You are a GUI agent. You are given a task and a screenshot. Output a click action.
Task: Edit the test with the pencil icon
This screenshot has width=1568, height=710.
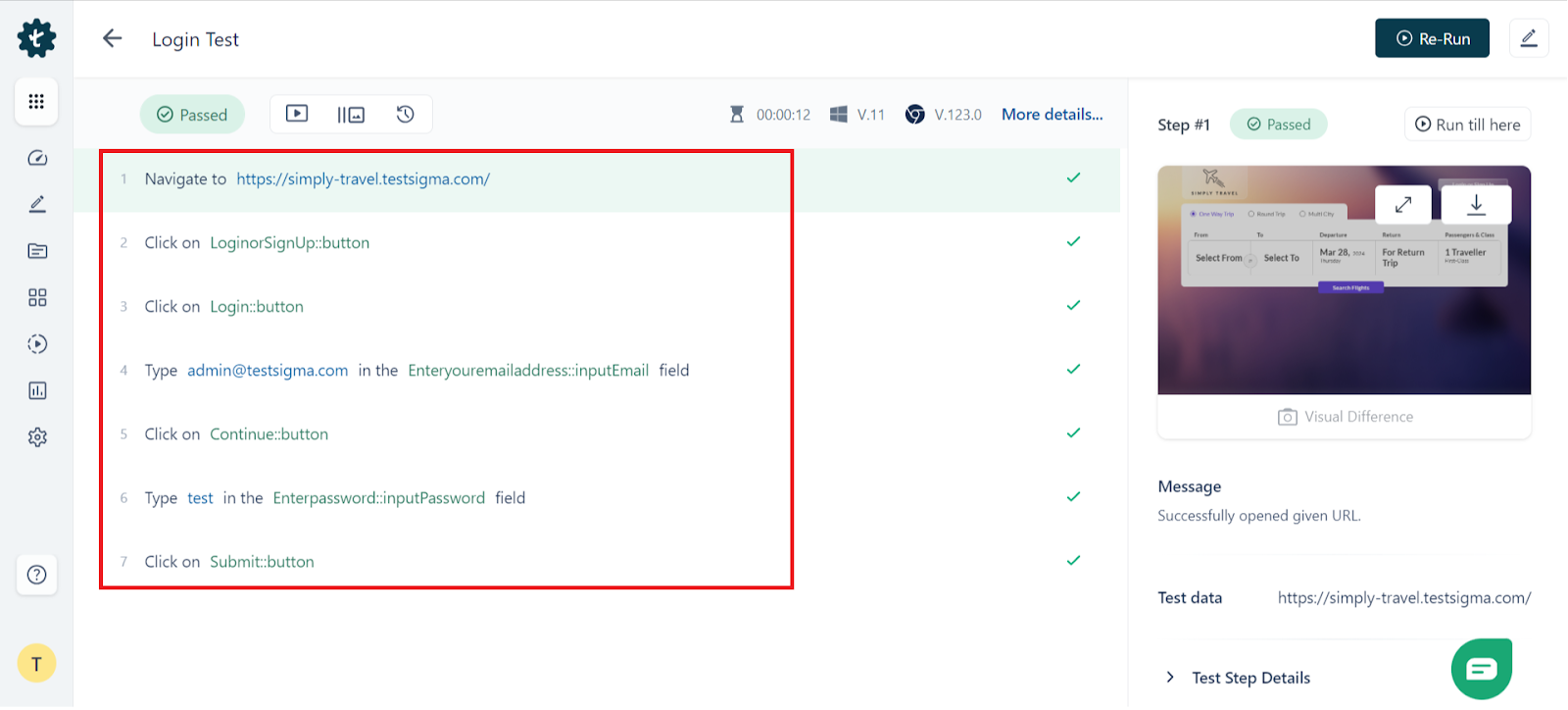[1529, 38]
